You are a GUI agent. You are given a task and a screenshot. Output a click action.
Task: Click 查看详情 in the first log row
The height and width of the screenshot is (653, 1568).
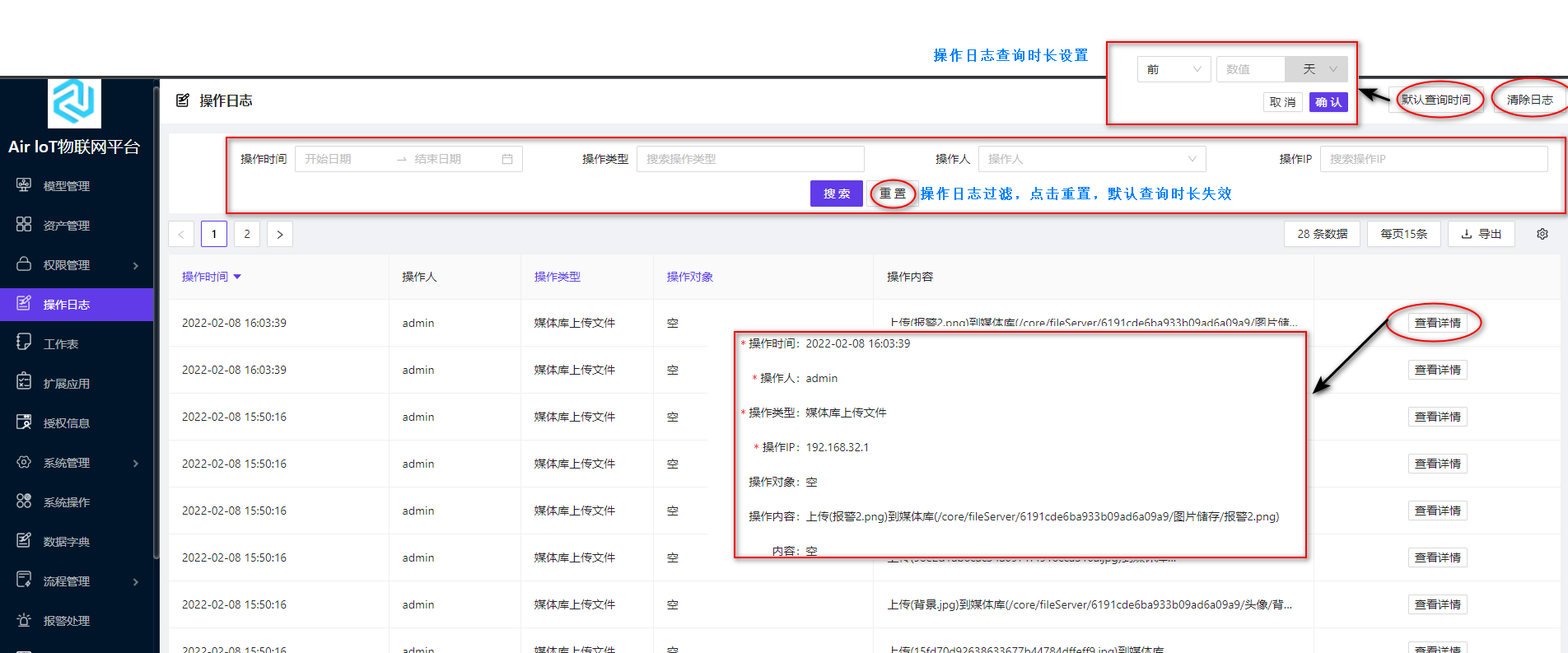(1438, 323)
